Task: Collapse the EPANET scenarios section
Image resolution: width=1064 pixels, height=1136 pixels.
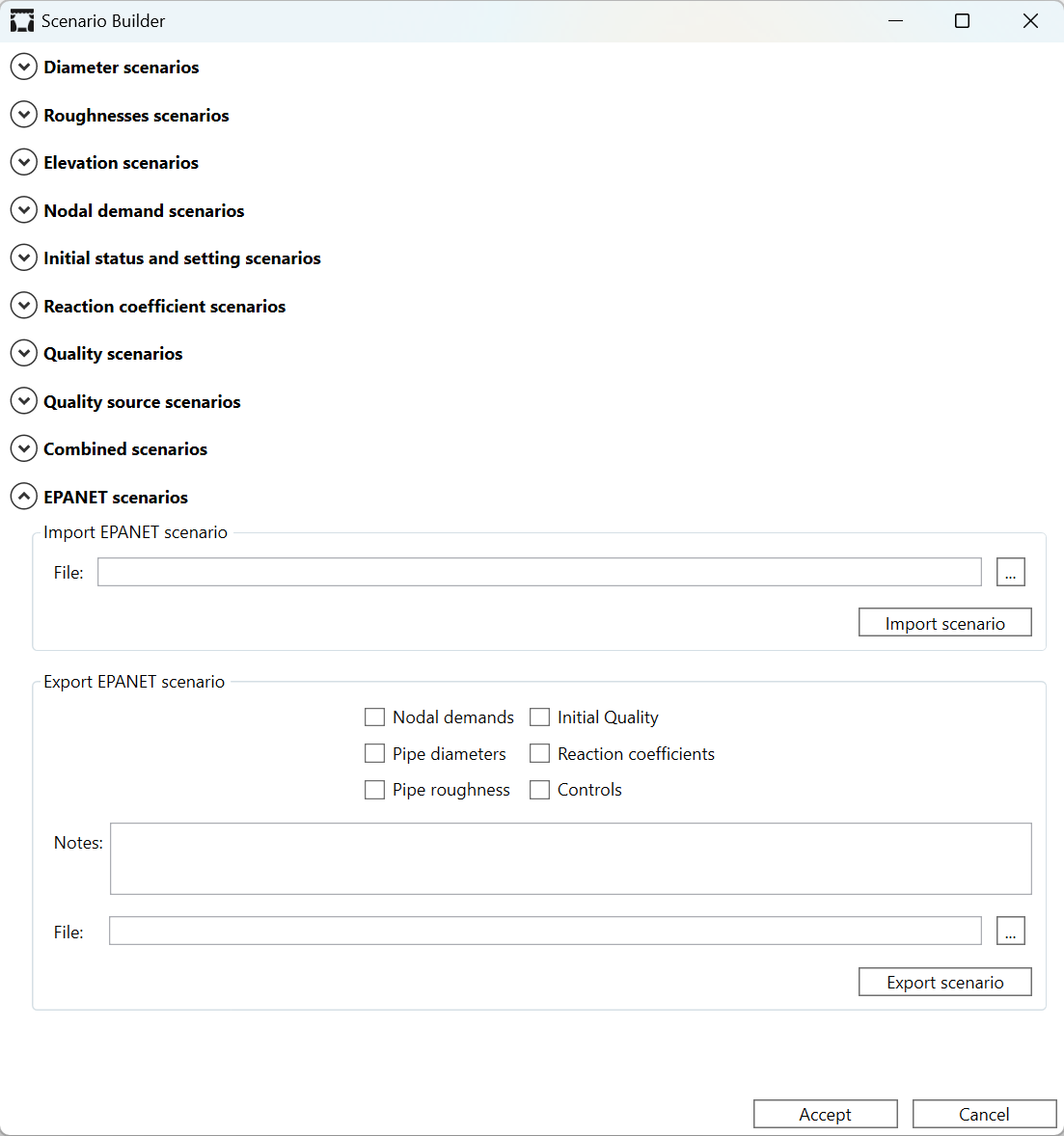Action: click(x=23, y=498)
